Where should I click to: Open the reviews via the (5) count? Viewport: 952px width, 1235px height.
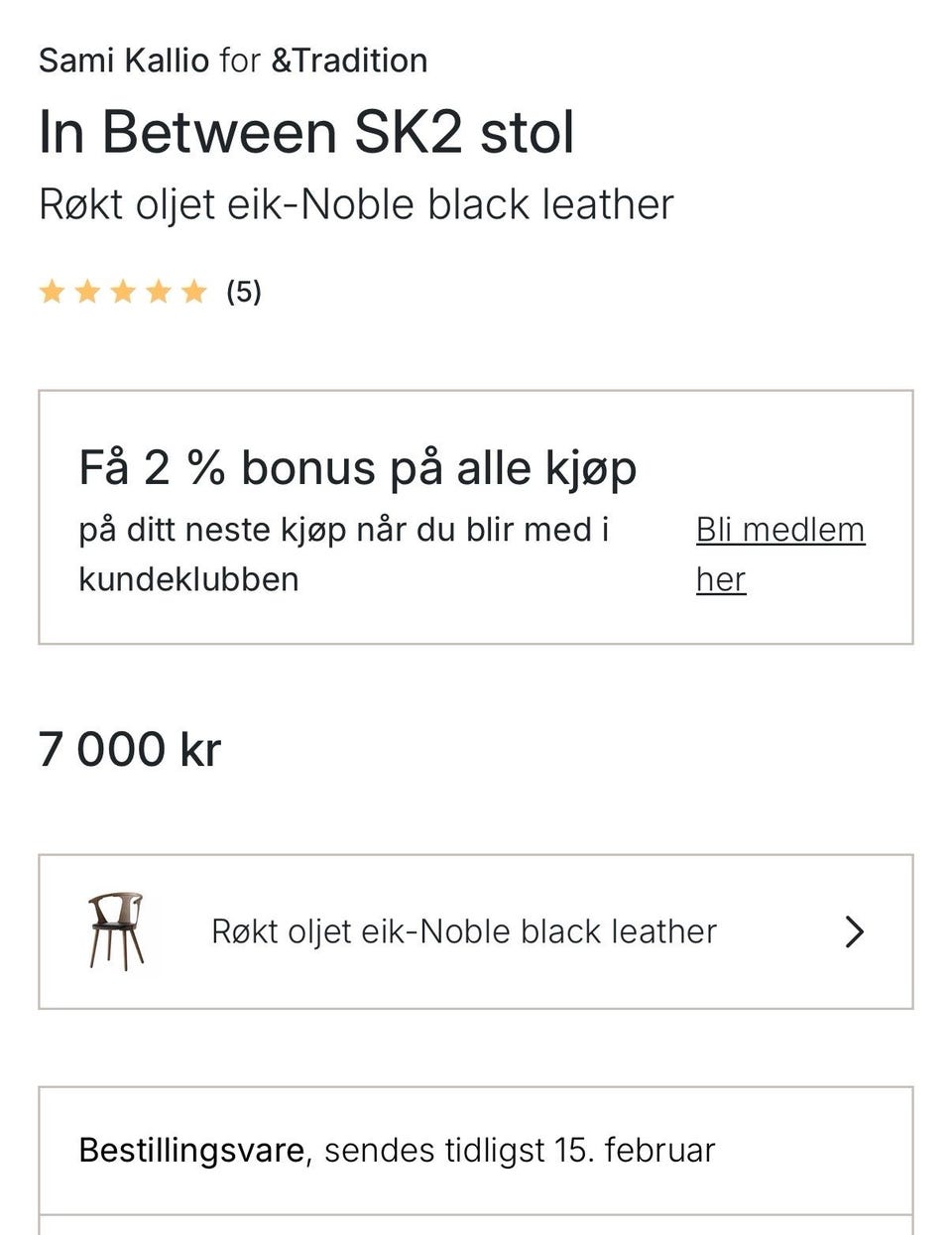[244, 292]
